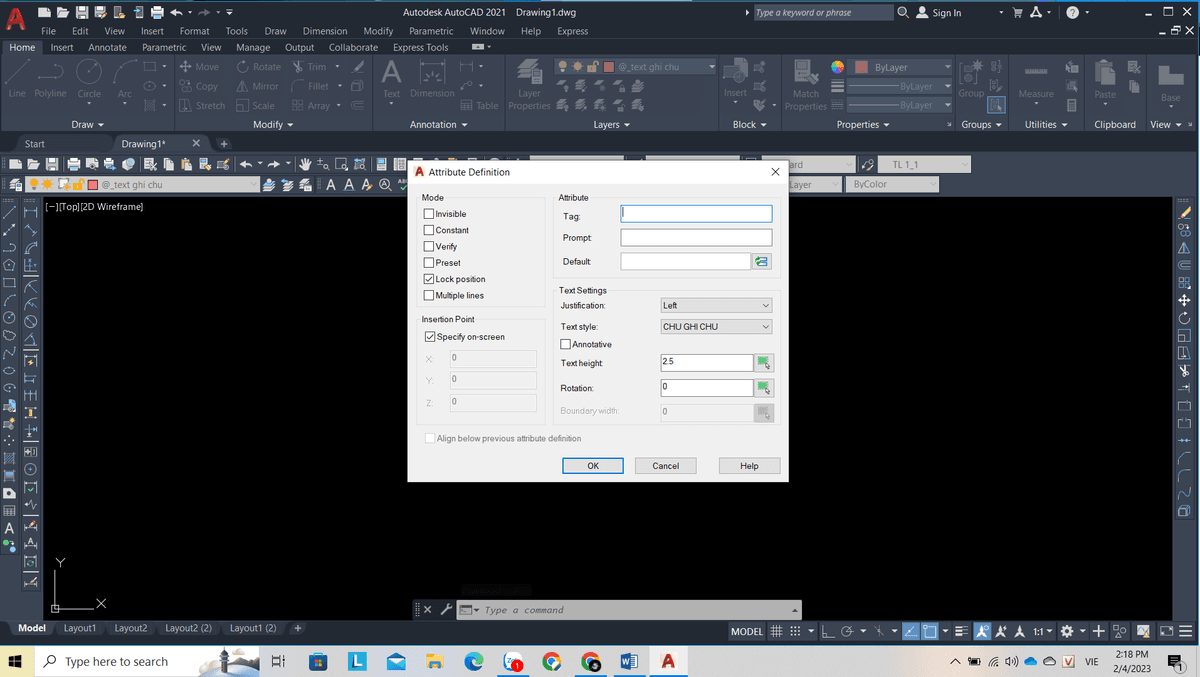Viewport: 1200px width, 677px height.
Task: Open the Measure utility
Action: pos(1036,80)
